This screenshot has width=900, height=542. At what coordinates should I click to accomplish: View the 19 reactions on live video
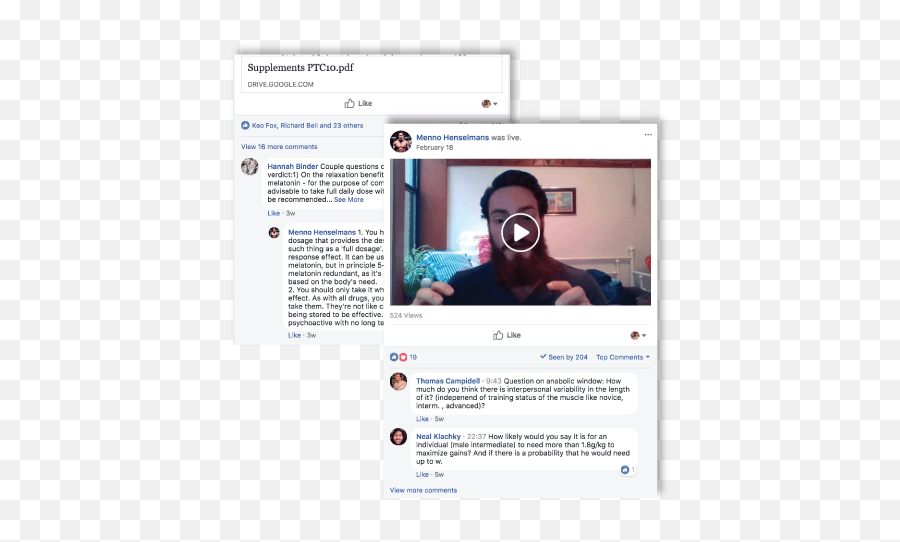point(404,357)
